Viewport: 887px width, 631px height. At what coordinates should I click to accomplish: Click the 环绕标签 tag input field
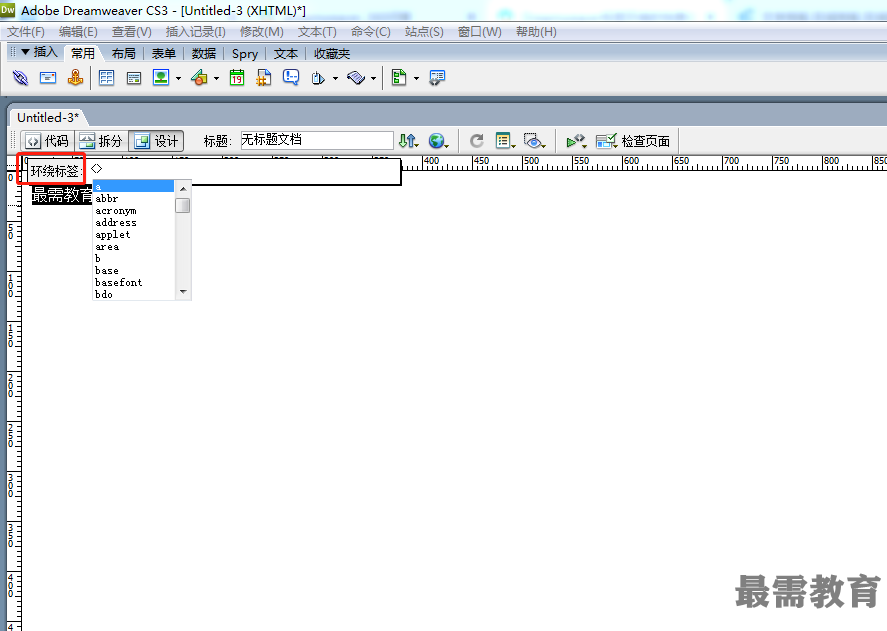[x=243, y=169]
